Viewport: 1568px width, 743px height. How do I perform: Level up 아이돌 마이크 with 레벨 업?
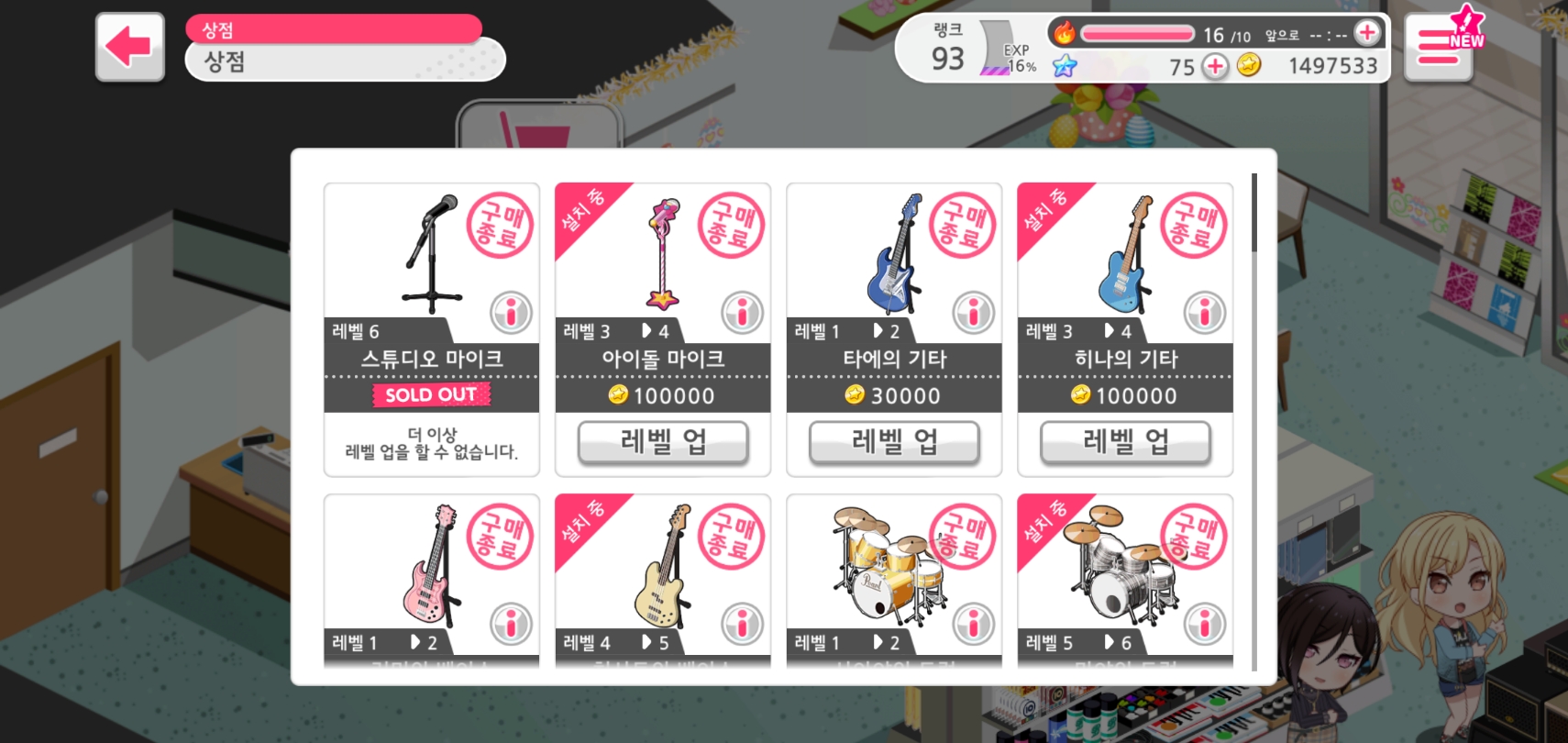pyautogui.click(x=663, y=443)
